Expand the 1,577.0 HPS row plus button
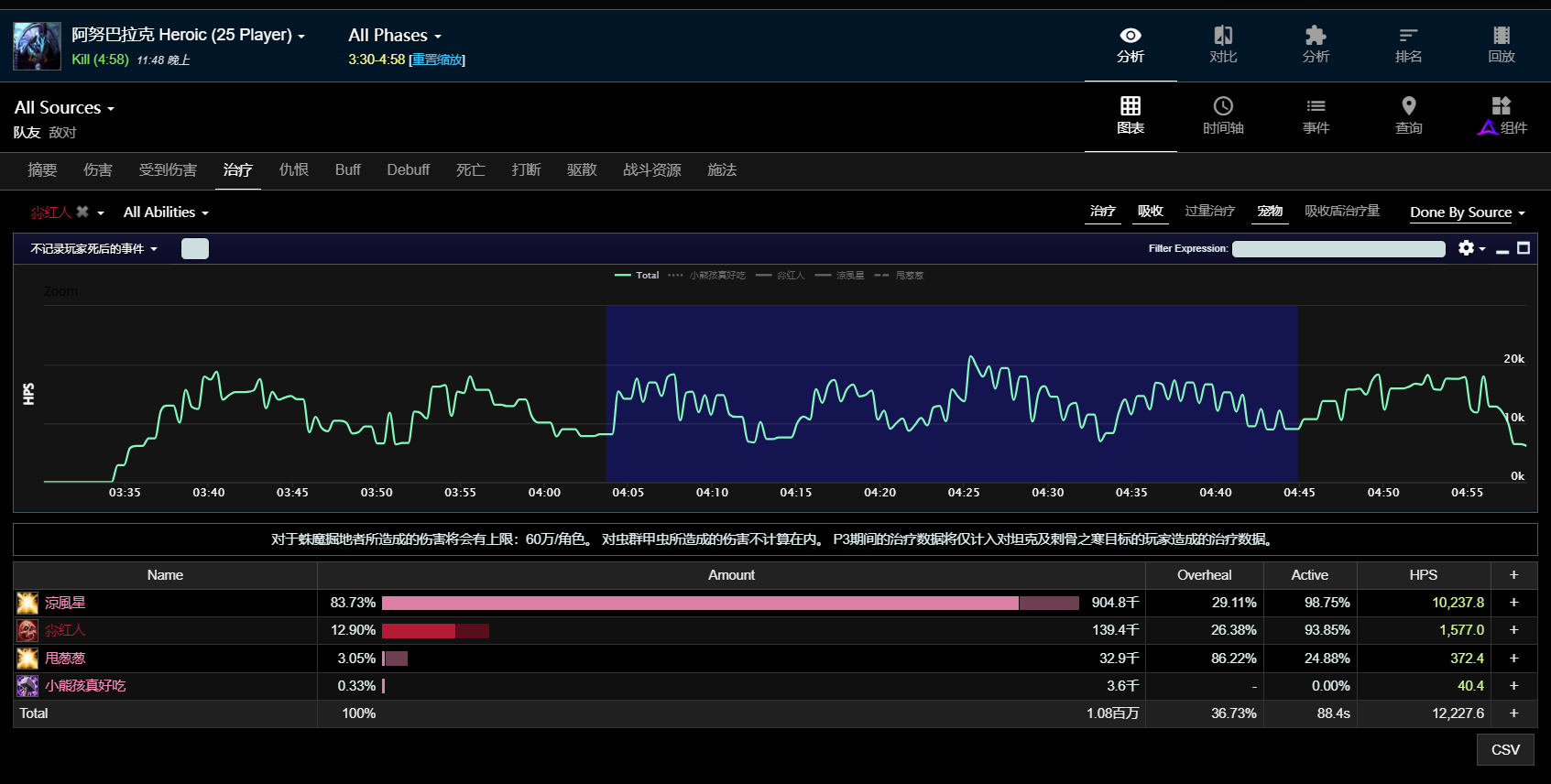Image resolution: width=1551 pixels, height=784 pixels. coord(1513,630)
